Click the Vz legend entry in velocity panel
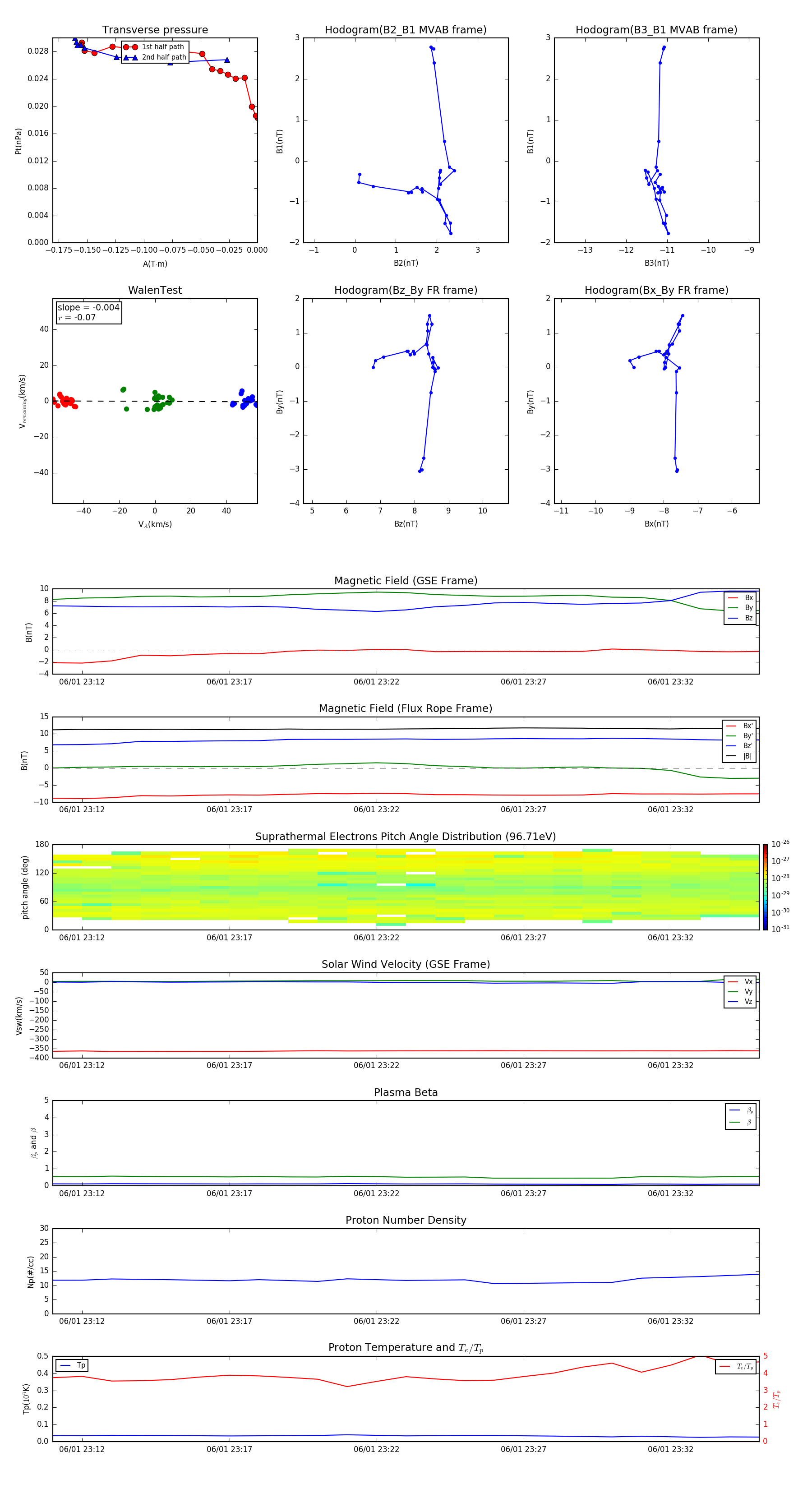 [x=740, y=1002]
